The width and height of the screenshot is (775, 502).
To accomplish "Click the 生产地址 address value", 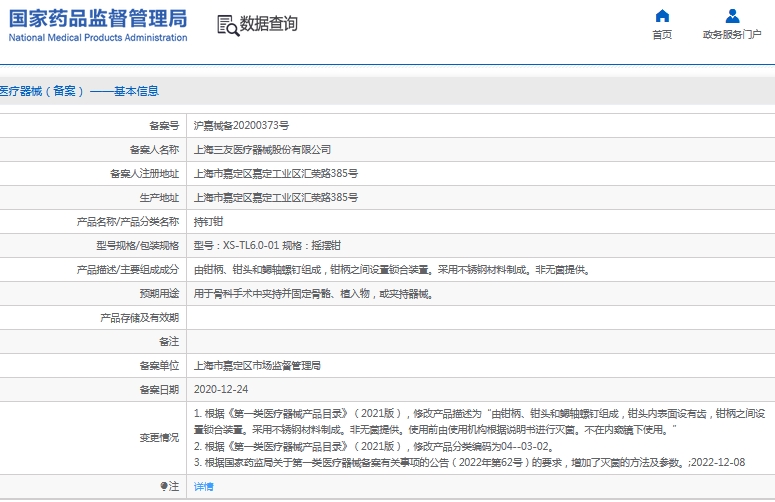I will click(x=276, y=198).
